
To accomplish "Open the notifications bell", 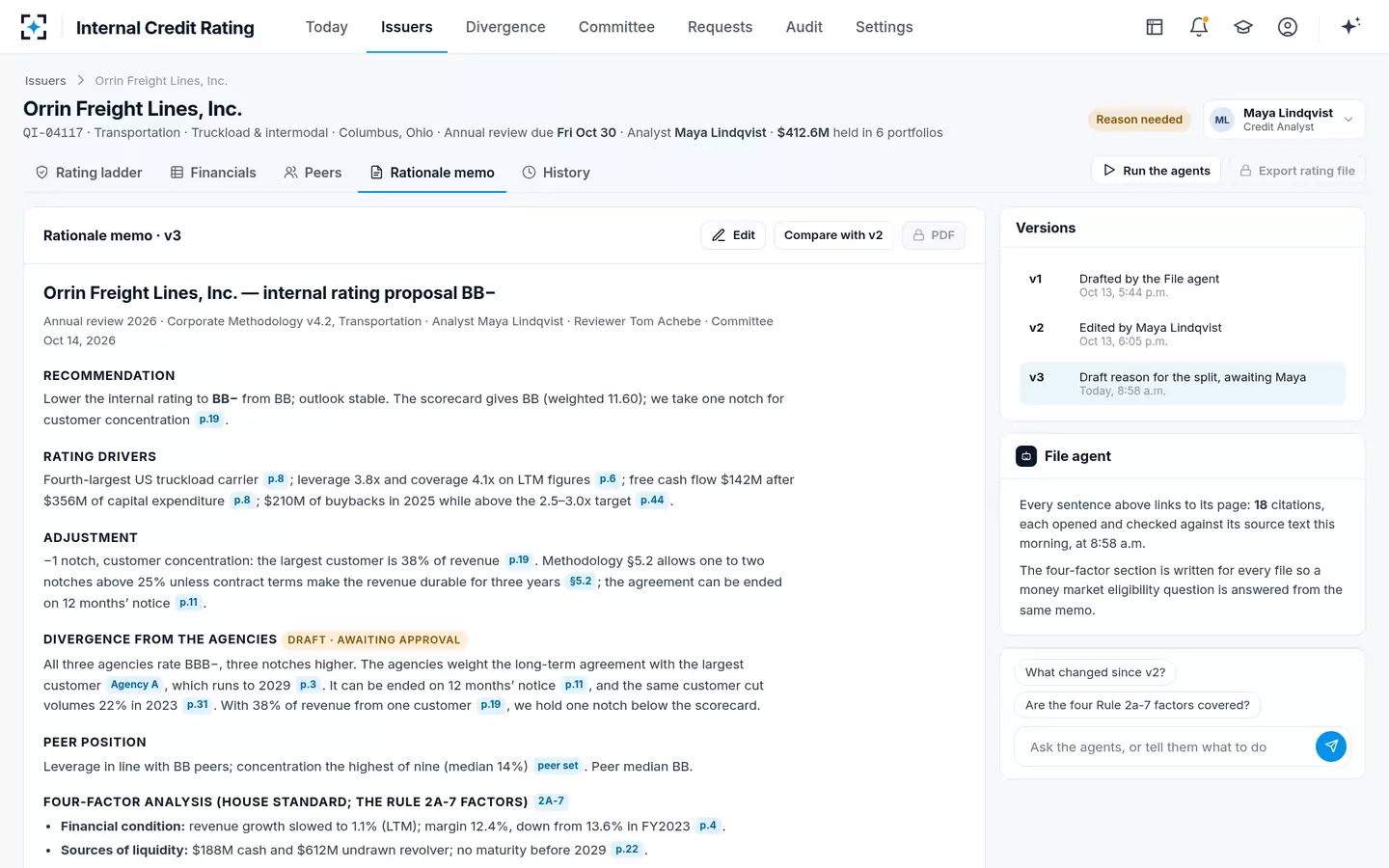I will click(1199, 27).
